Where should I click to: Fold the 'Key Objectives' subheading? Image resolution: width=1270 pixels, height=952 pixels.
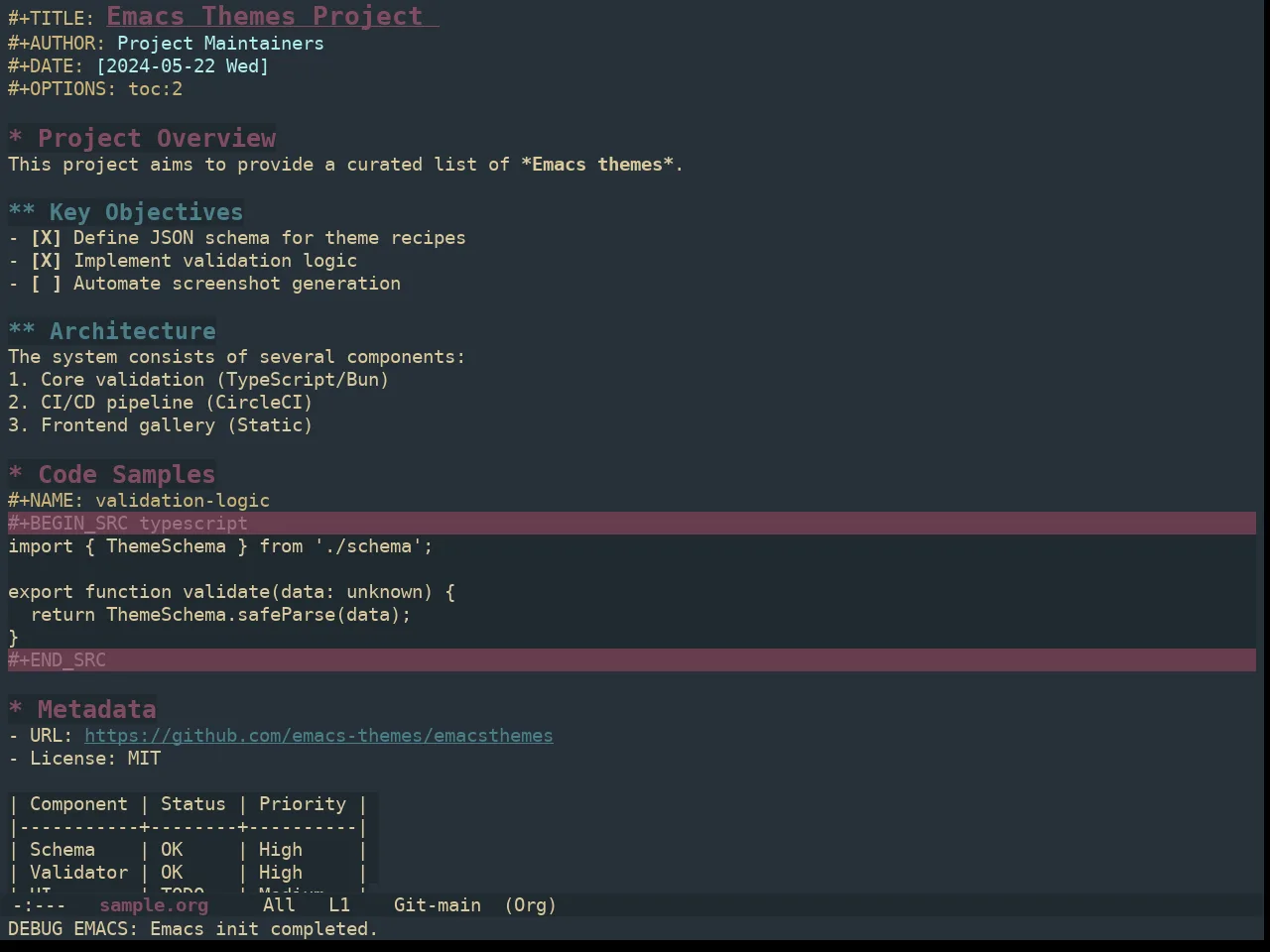[x=126, y=212]
